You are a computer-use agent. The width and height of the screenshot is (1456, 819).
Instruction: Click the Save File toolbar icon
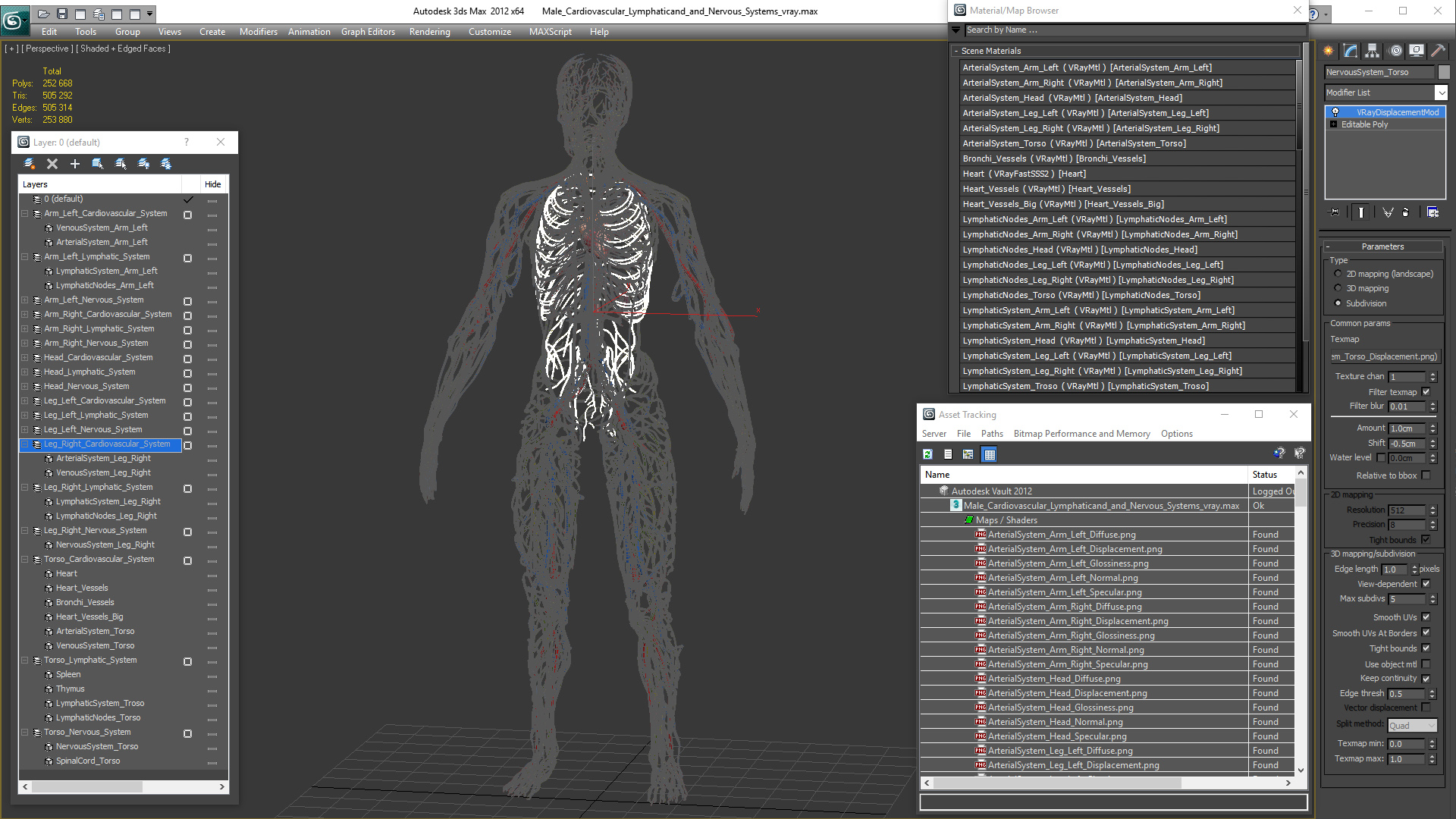point(62,14)
